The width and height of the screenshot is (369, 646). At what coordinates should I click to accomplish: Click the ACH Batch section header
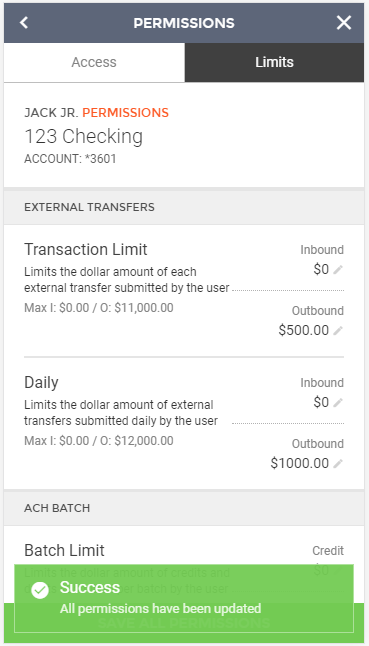[x=184, y=508]
